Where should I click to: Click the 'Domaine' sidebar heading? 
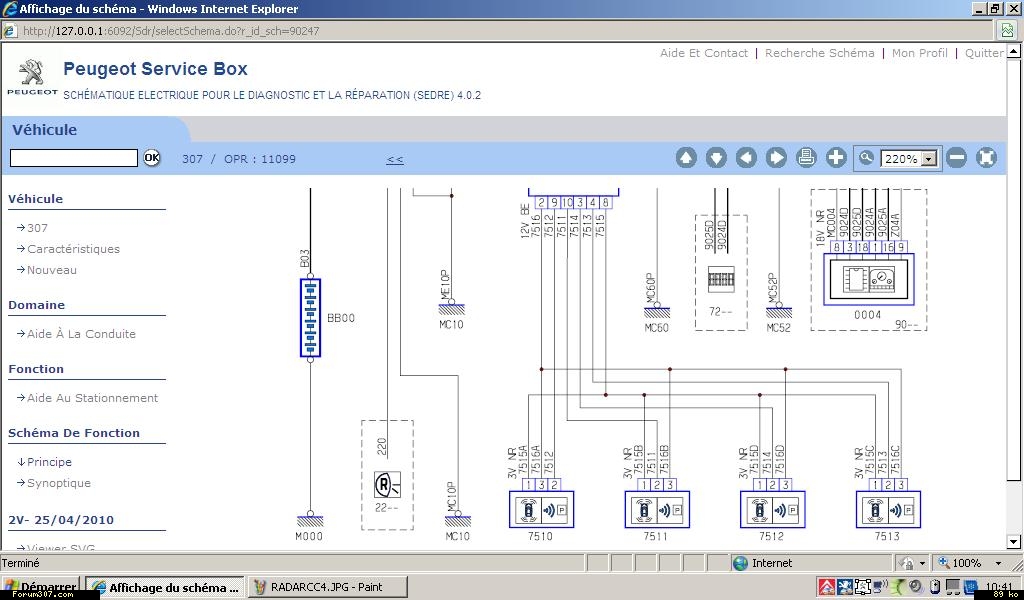pos(36,305)
